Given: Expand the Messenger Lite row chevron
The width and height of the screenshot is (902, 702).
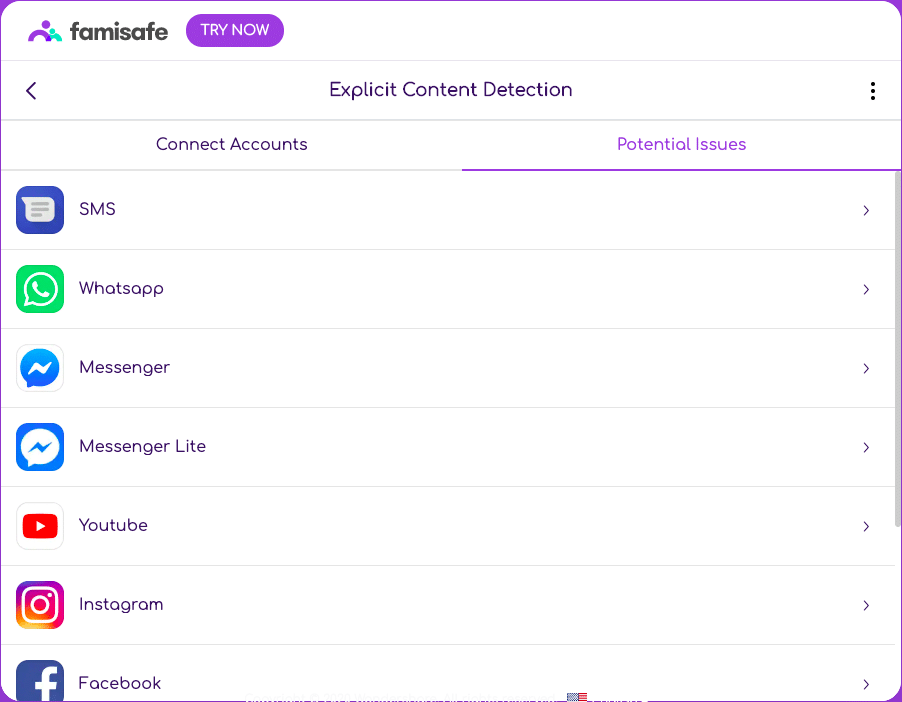Looking at the screenshot, I should click(x=866, y=447).
